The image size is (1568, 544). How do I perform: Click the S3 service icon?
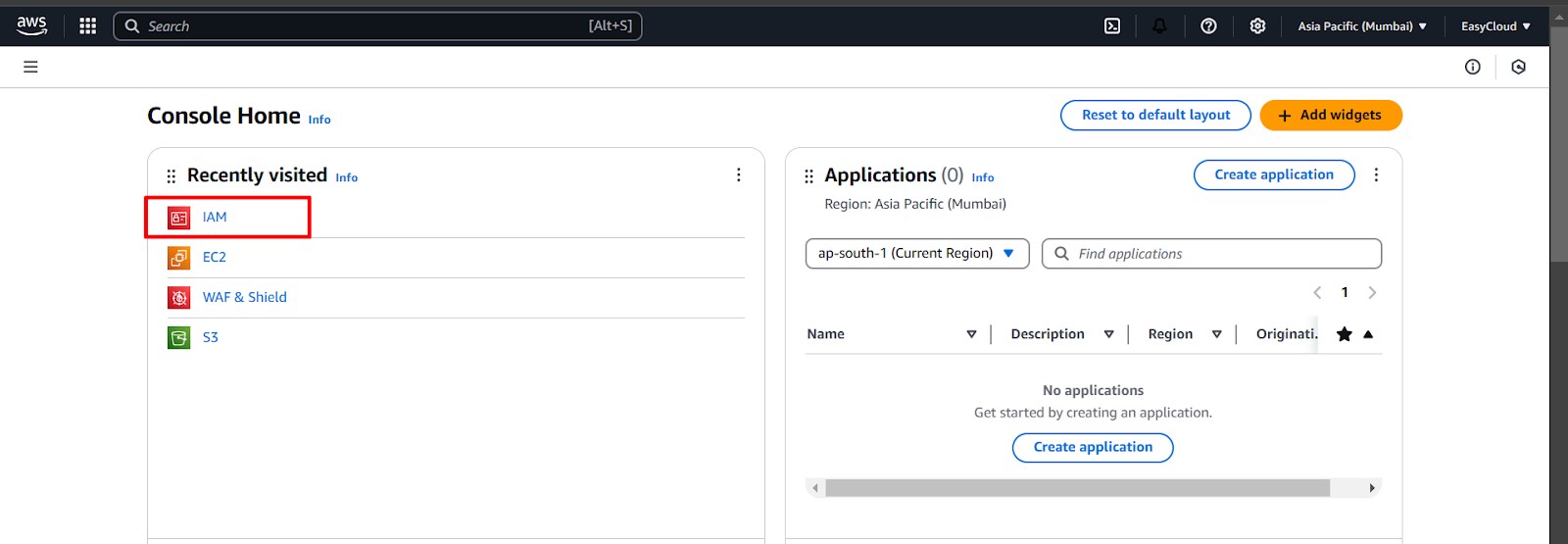tap(178, 338)
